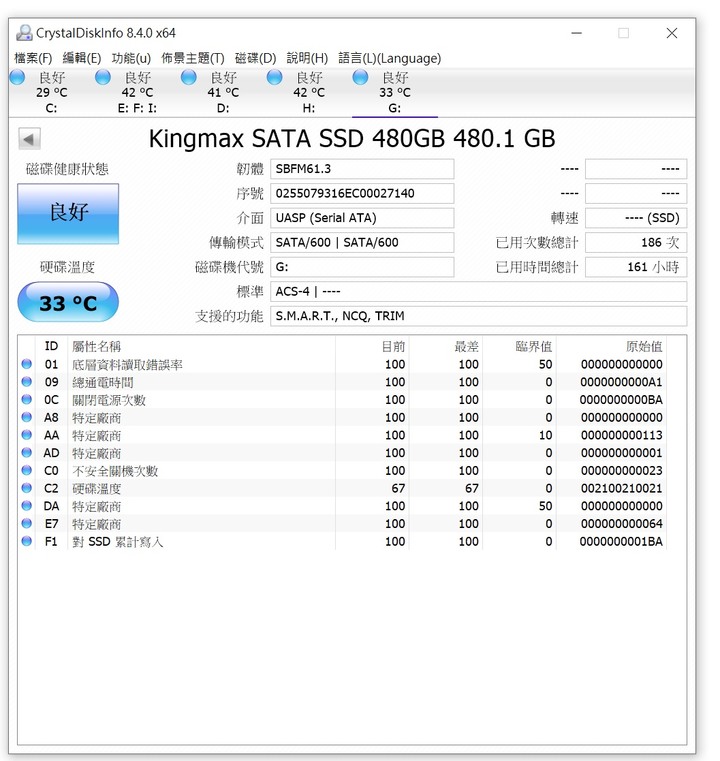
Task: Click the serial number field 0255079316EC00027140
Action: coord(362,193)
